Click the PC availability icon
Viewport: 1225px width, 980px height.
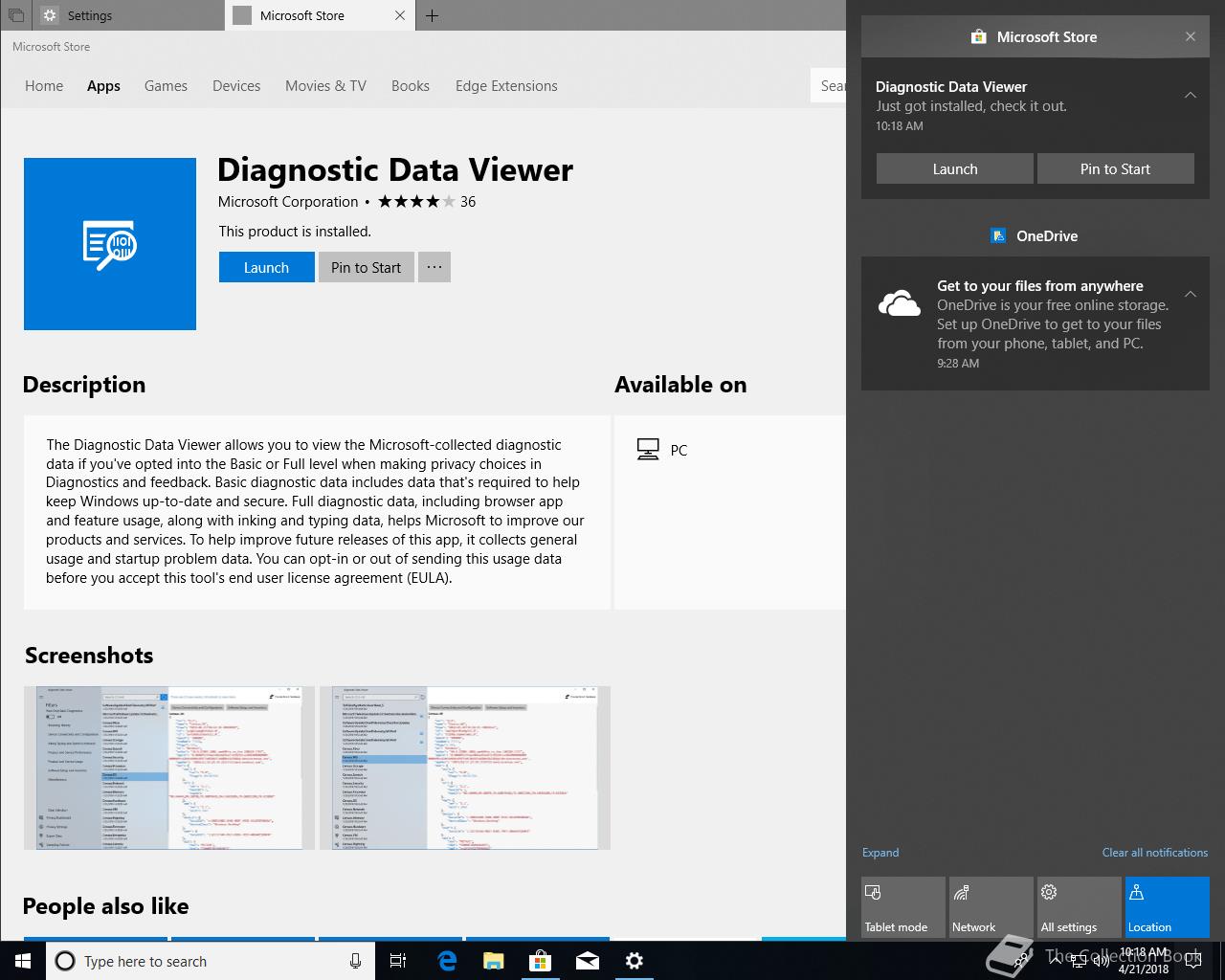tap(648, 450)
